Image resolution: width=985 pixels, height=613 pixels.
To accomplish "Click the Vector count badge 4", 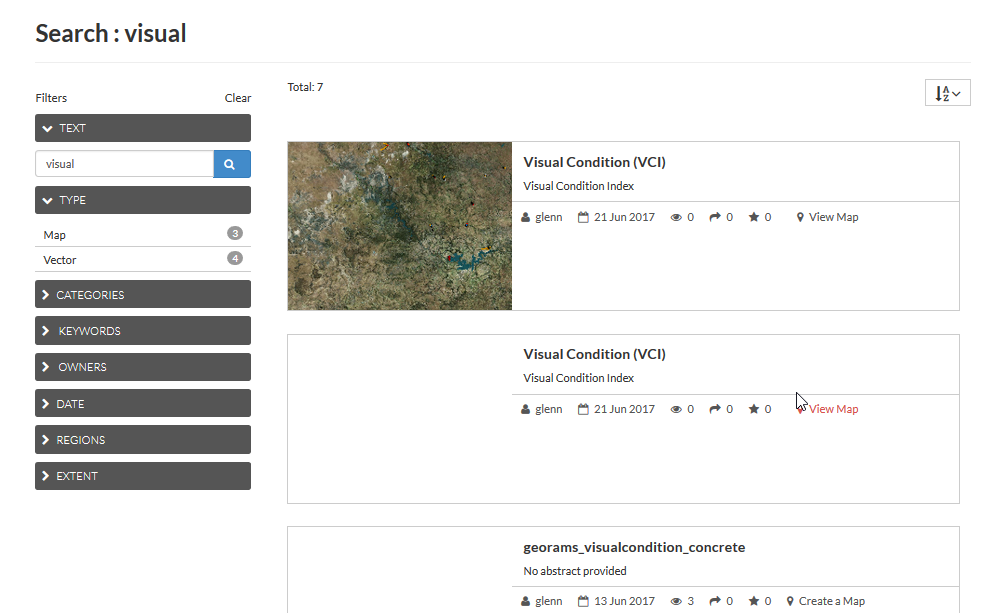I will click(235, 258).
